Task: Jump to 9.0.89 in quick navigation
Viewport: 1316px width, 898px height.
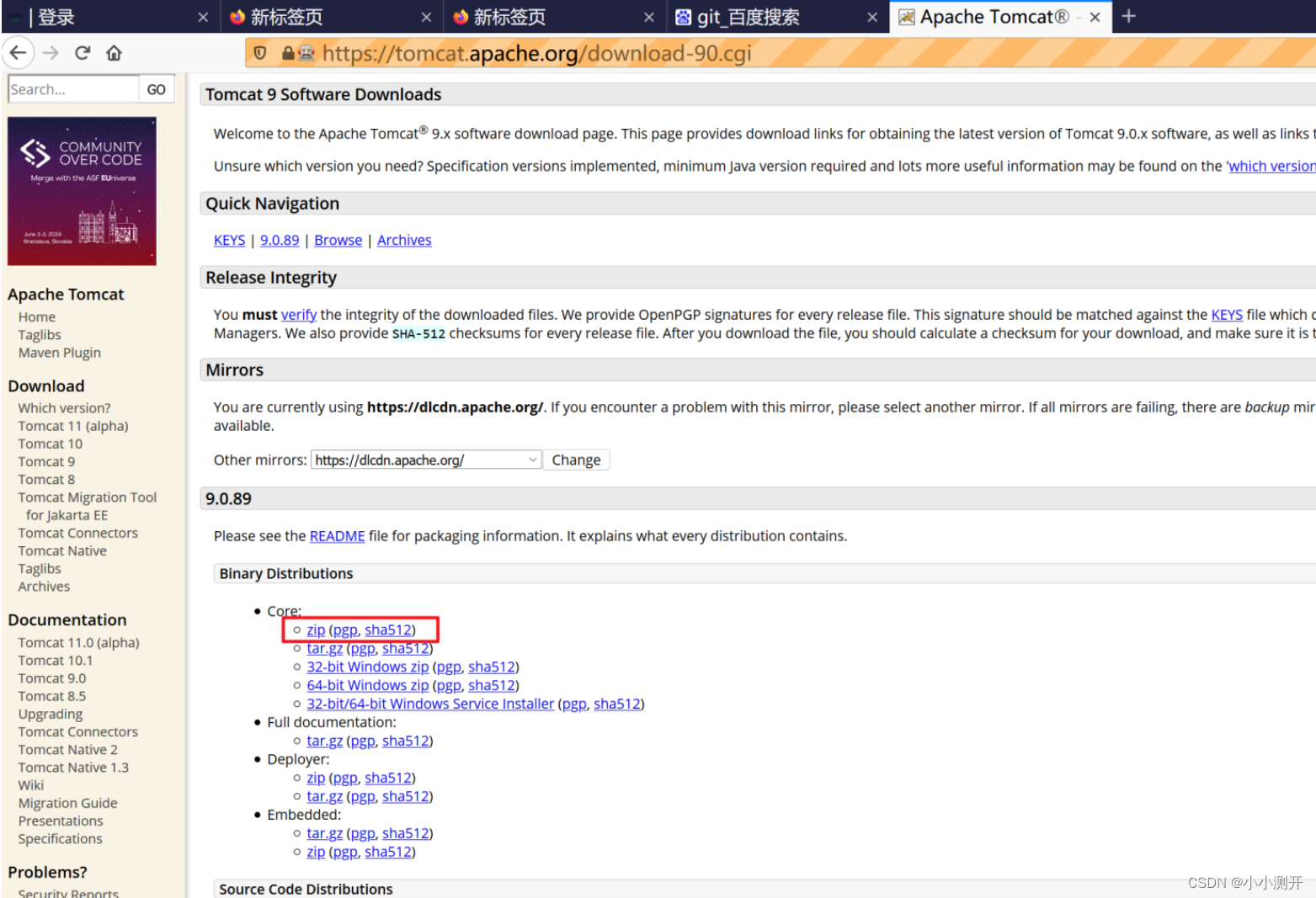Action: (280, 240)
